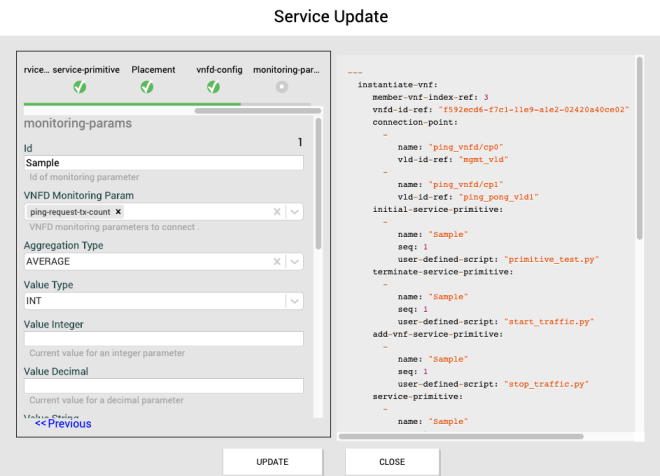Click the Placement step checkmark icon
The image size is (660, 476).
146,87
